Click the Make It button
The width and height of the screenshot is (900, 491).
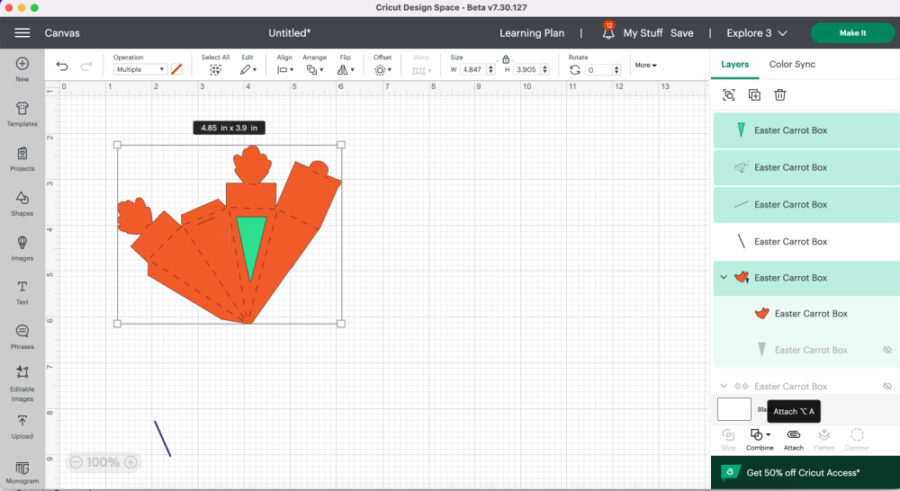[852, 33]
